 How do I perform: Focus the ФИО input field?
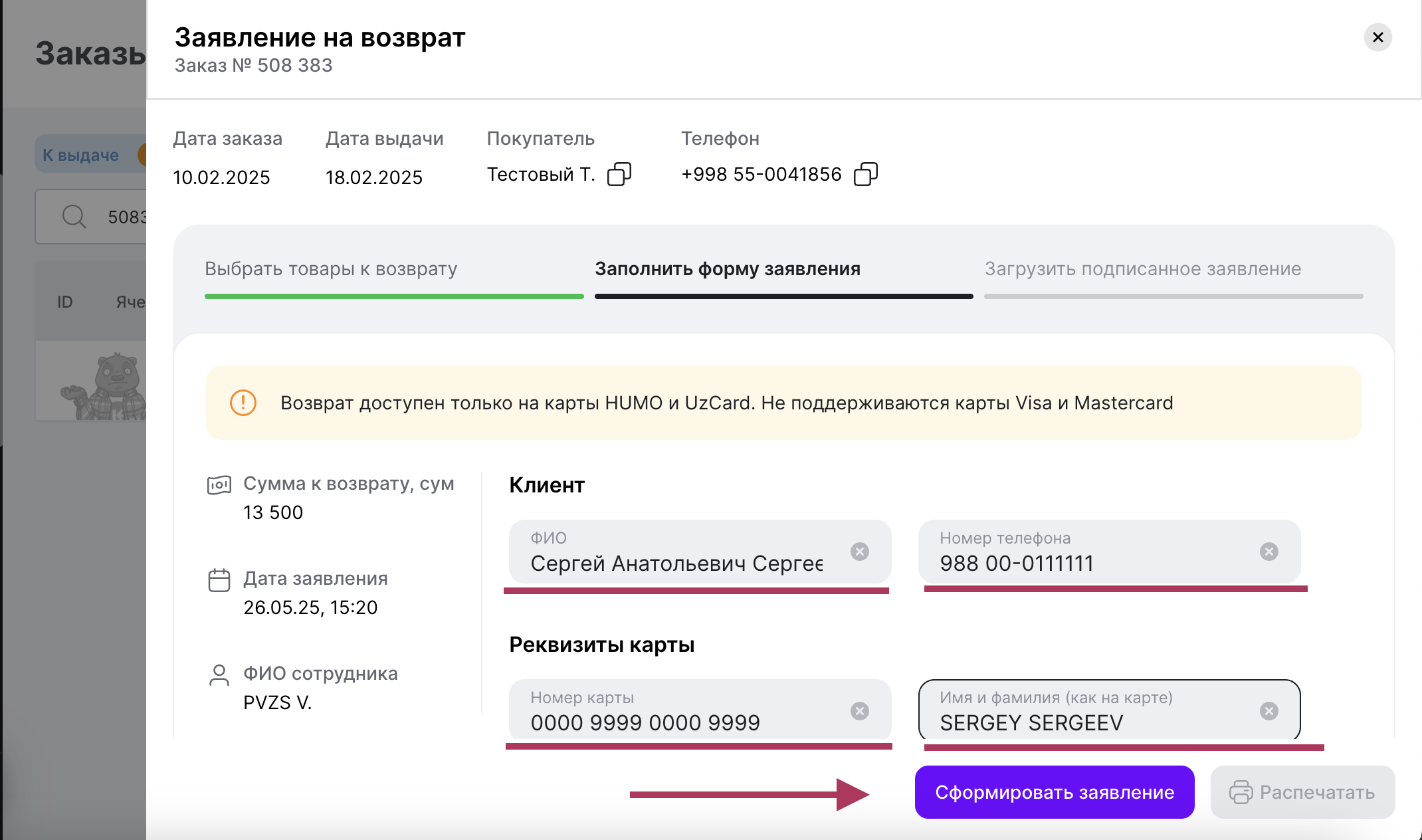tap(676, 564)
